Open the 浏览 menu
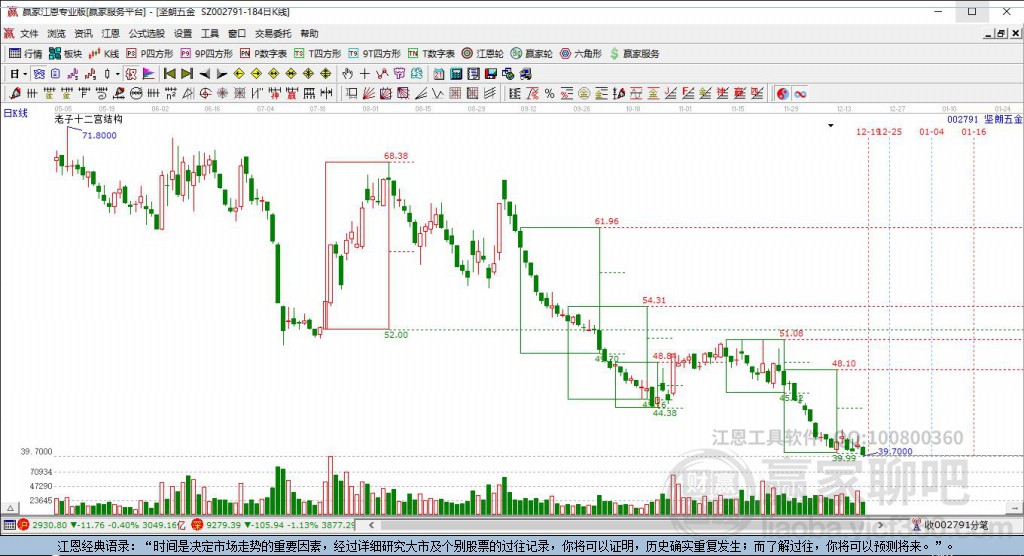 point(56,33)
